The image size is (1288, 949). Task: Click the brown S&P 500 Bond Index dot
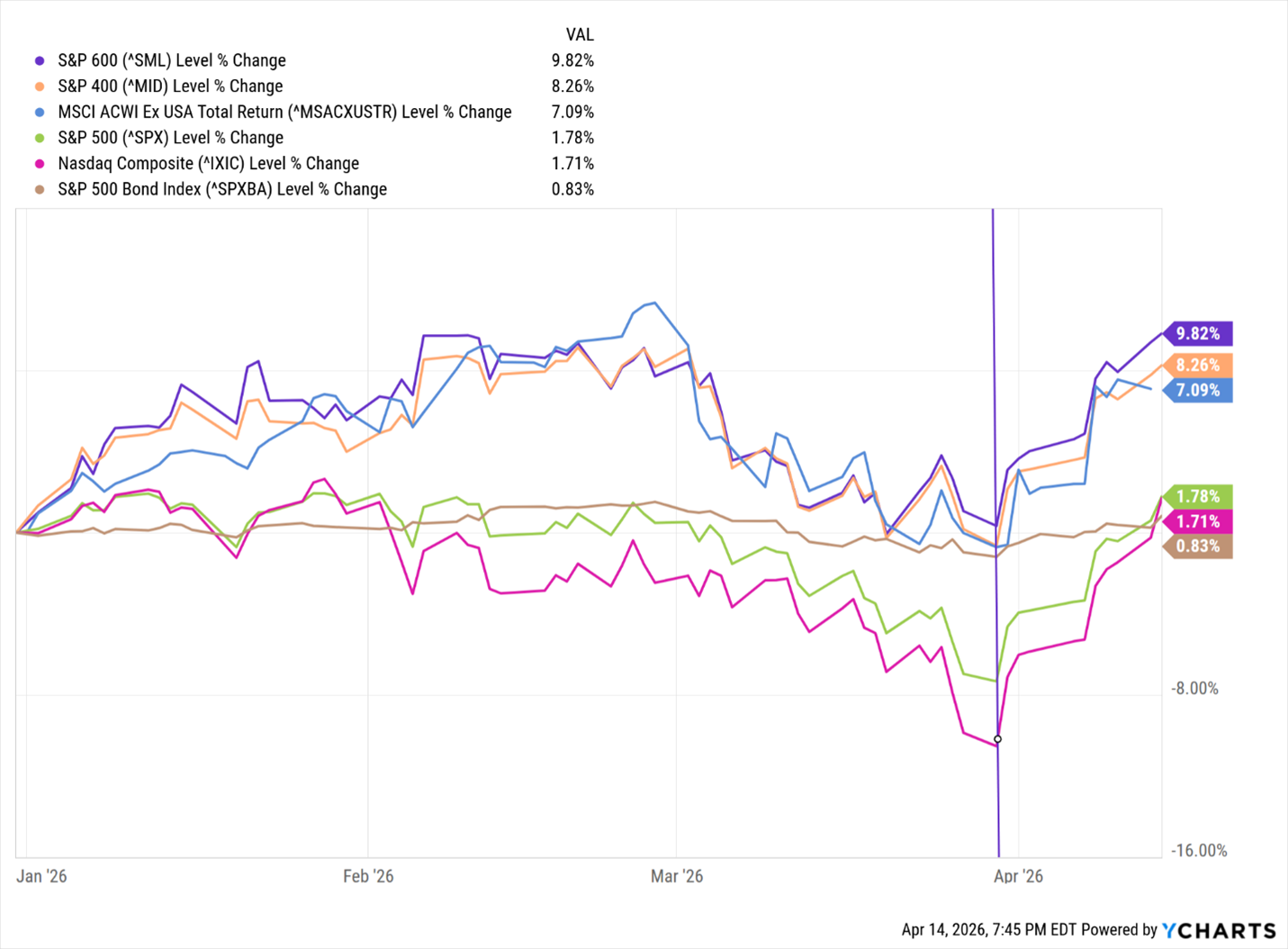[x=40, y=189]
